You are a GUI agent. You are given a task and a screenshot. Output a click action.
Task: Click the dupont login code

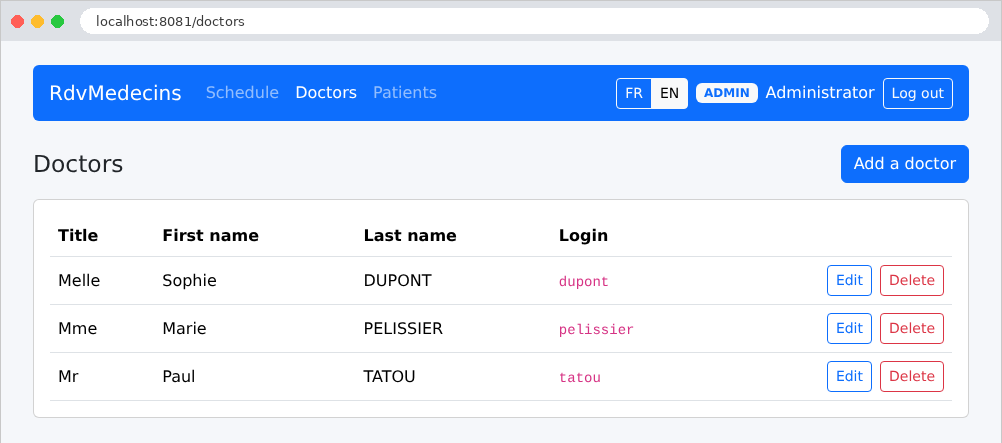(x=583, y=281)
